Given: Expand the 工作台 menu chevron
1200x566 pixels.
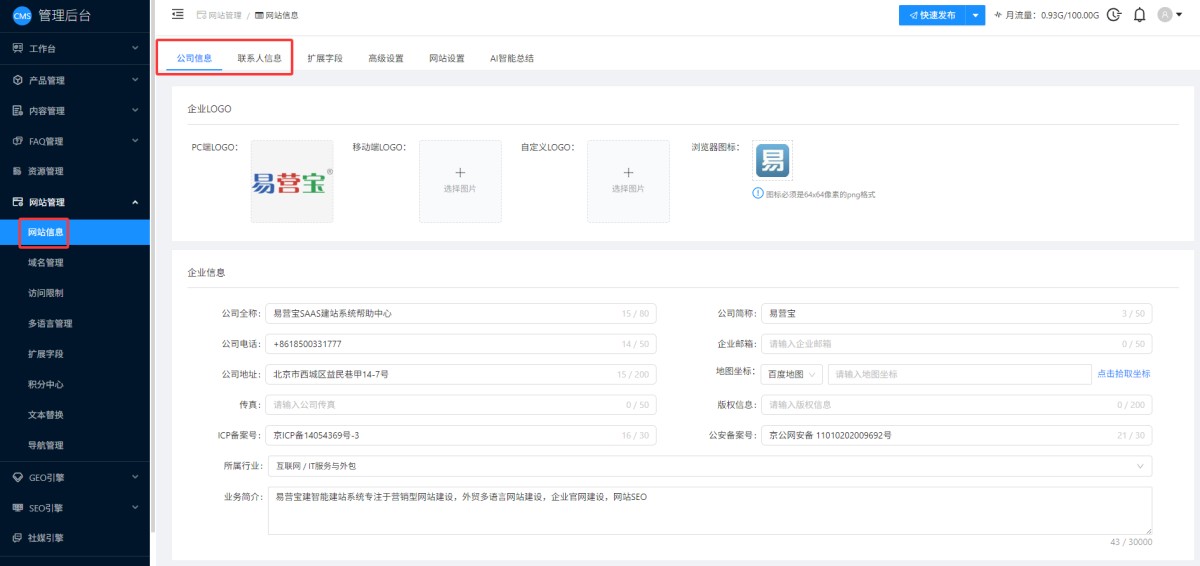Looking at the screenshot, I should [135, 48].
